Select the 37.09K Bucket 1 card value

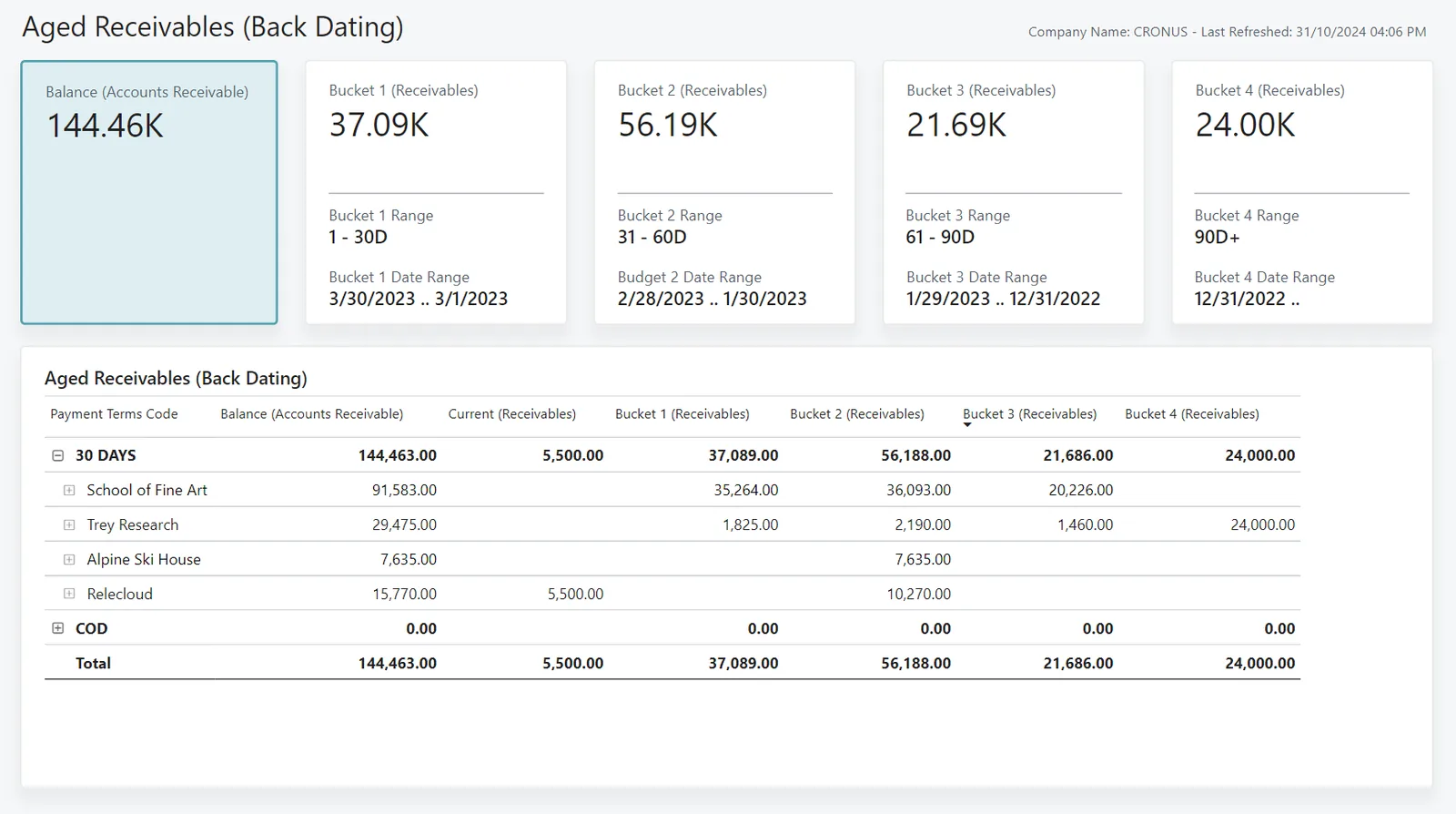tap(379, 125)
